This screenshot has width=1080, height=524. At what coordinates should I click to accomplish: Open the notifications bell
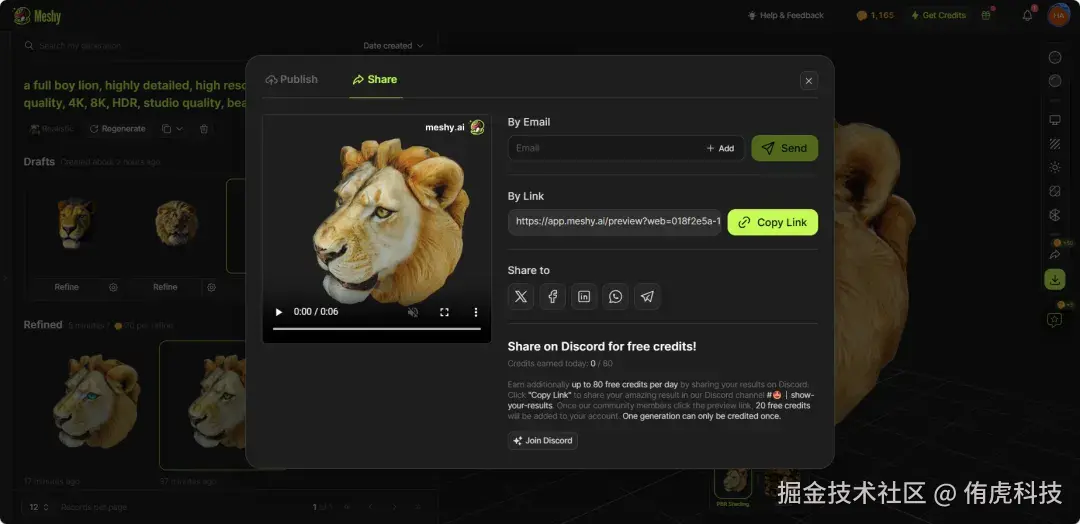1028,15
